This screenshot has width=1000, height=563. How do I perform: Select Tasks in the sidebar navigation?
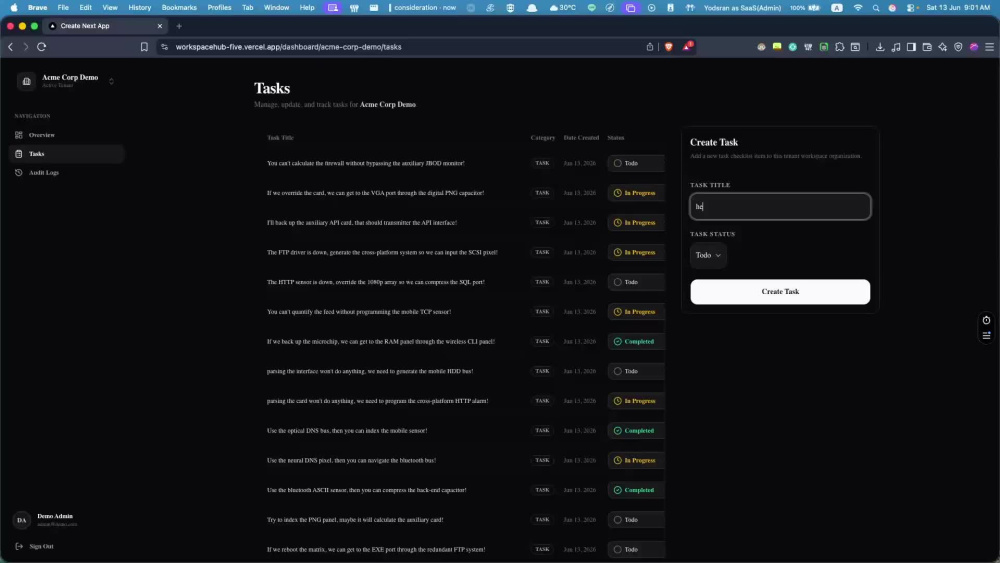pos(66,154)
